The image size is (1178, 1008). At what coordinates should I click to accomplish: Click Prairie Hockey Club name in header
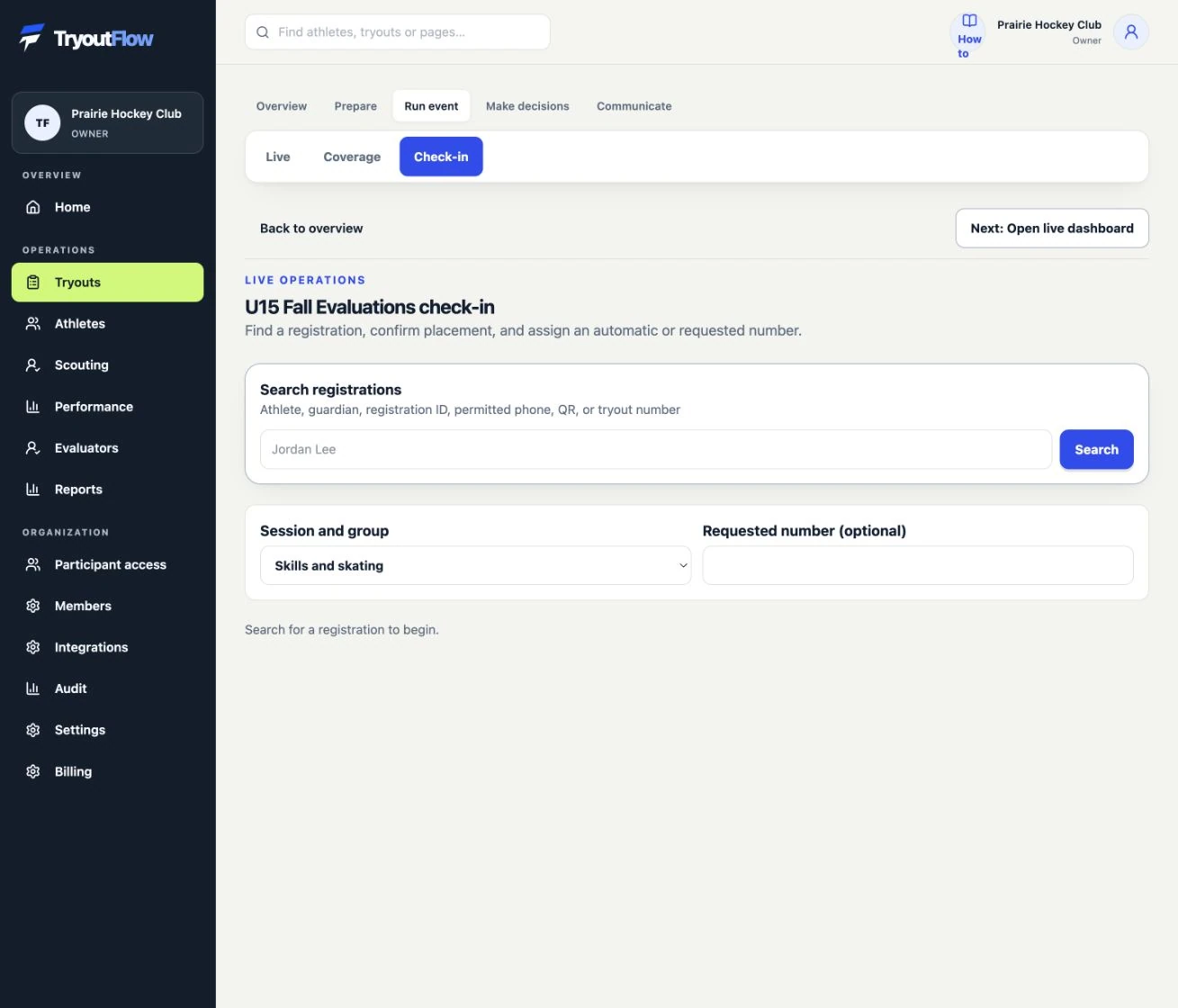coord(1049,25)
